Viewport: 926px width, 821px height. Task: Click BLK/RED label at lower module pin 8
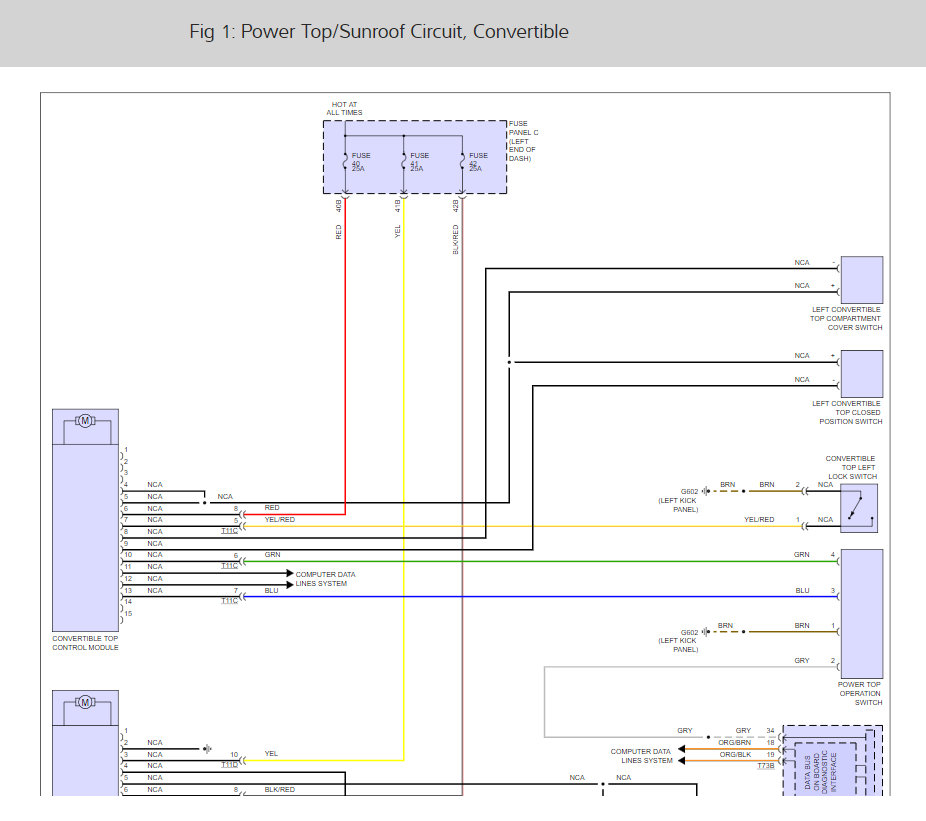coord(279,789)
